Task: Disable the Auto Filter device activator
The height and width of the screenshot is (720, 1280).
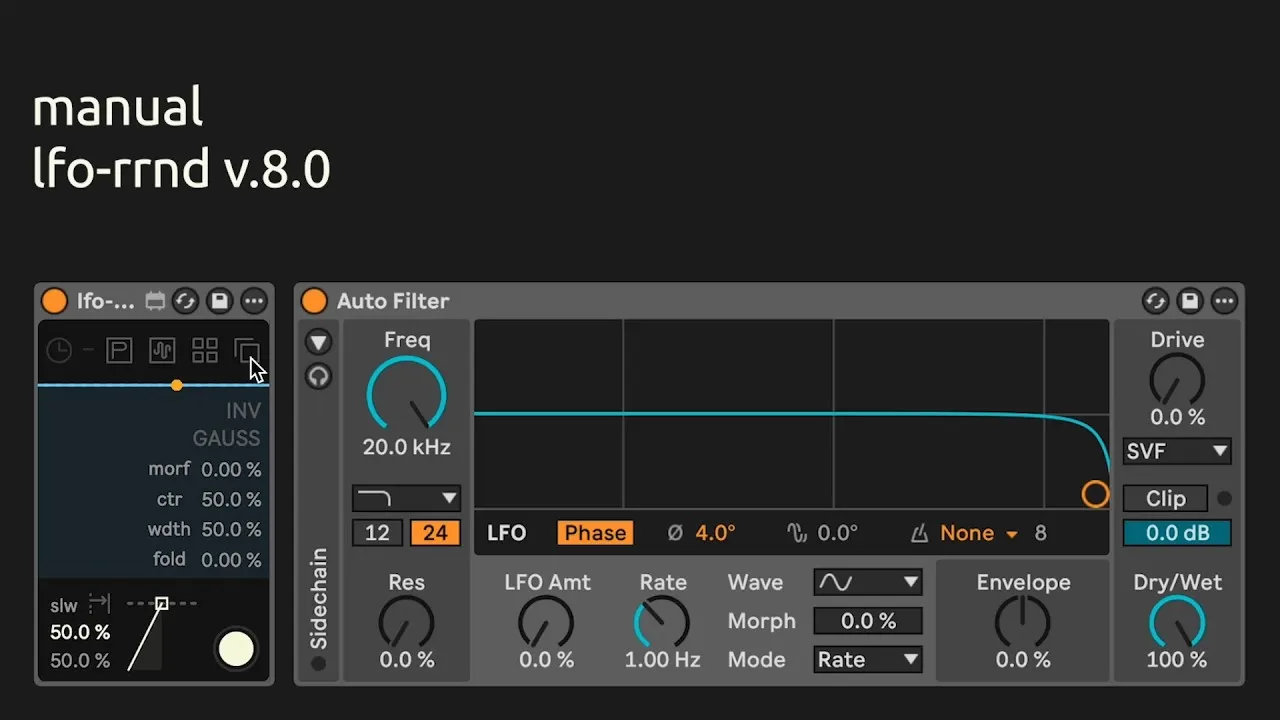Action: 314,301
